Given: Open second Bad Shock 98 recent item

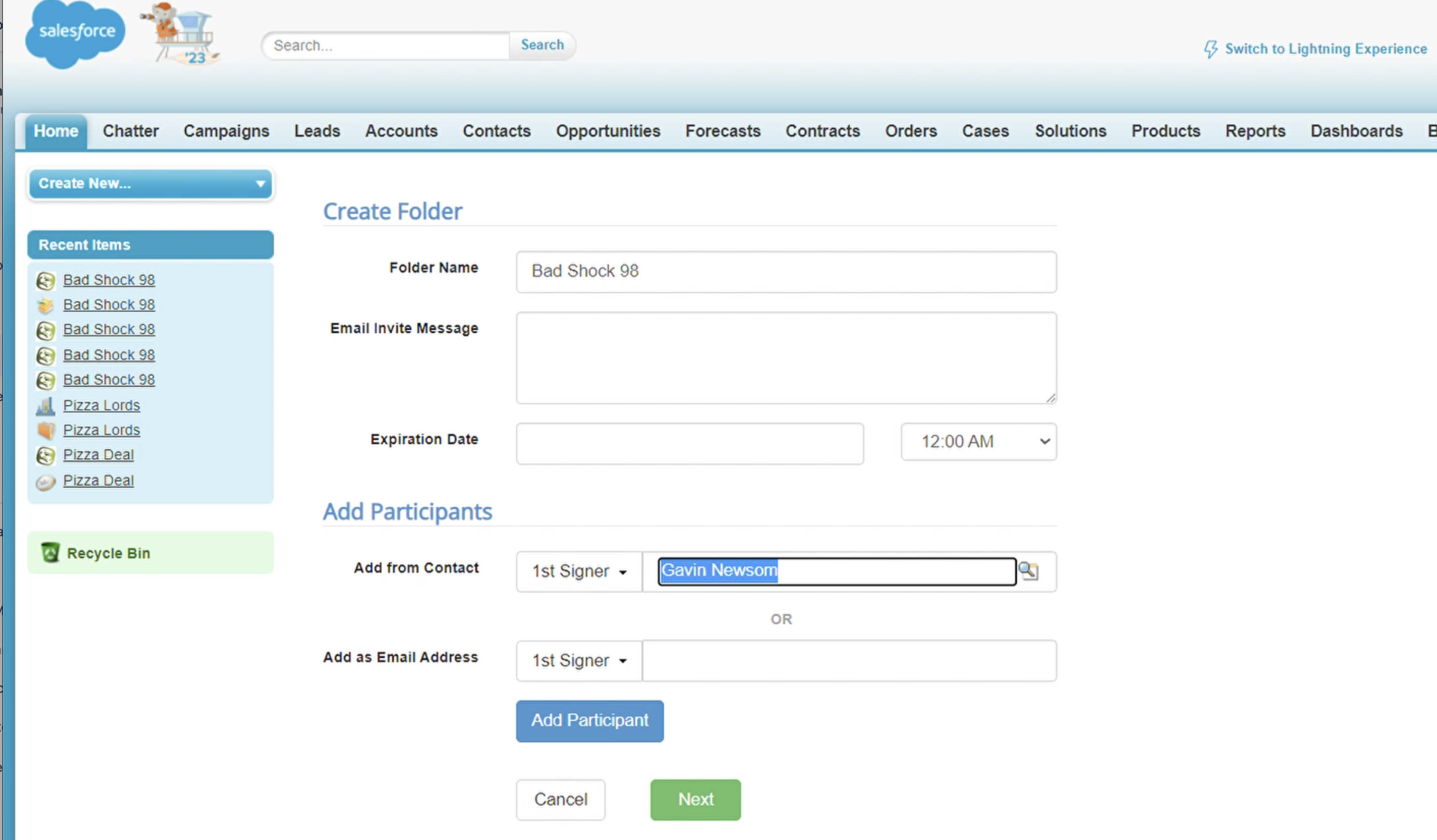Looking at the screenshot, I should [x=109, y=305].
